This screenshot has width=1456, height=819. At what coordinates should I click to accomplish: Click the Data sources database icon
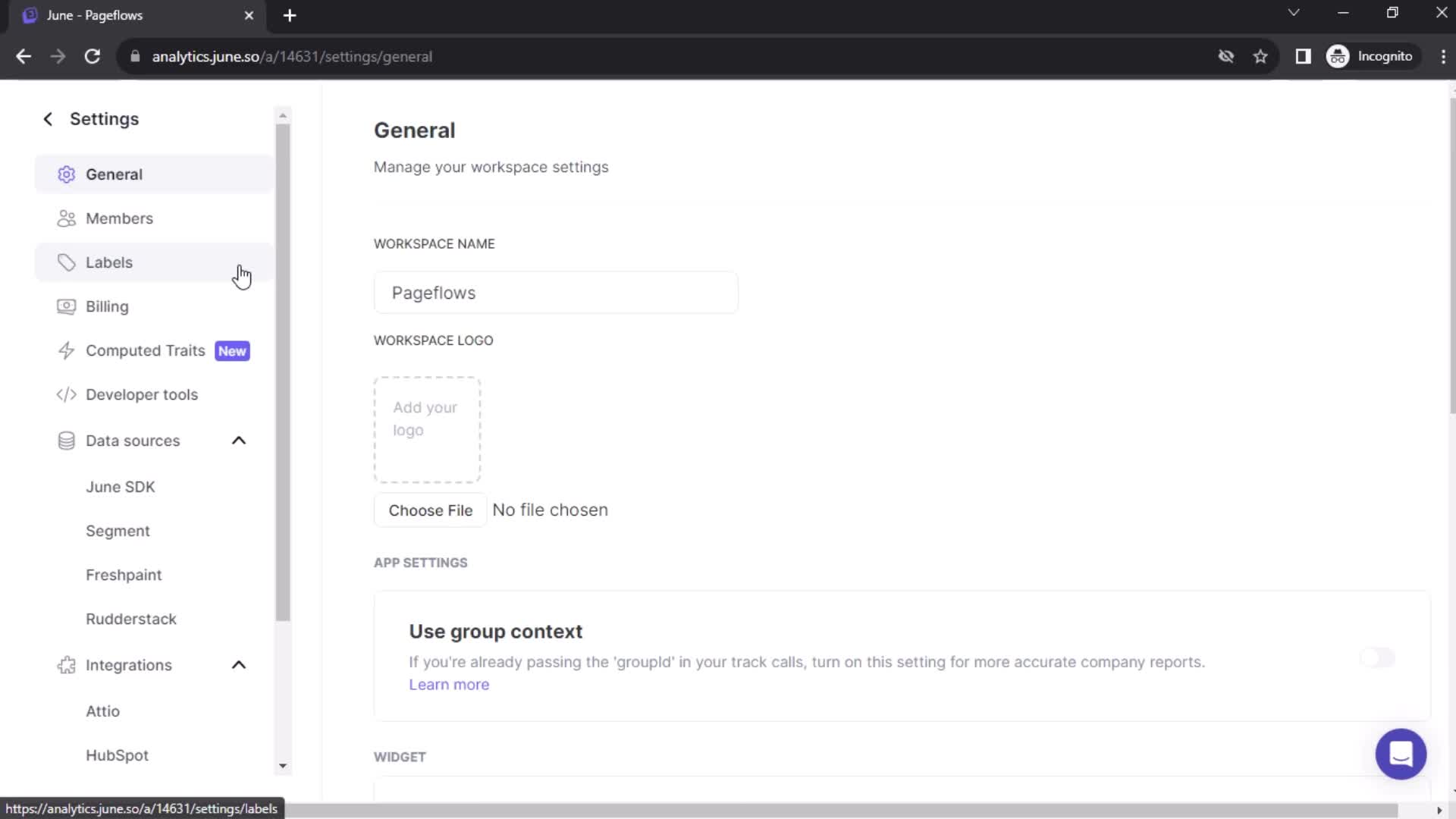[65, 440]
